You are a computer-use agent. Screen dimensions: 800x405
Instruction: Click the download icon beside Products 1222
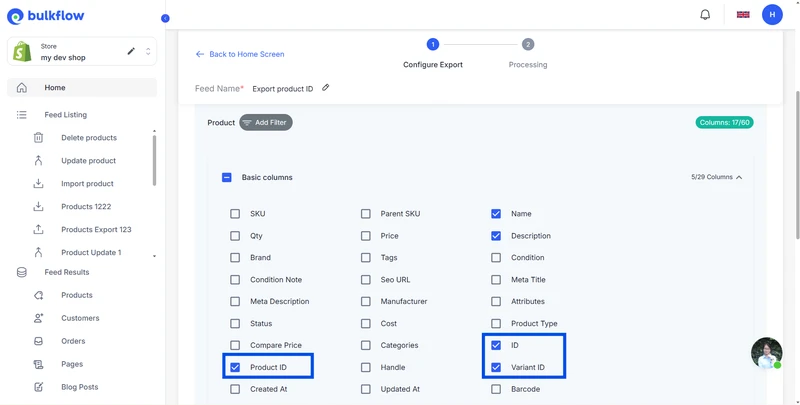point(38,207)
